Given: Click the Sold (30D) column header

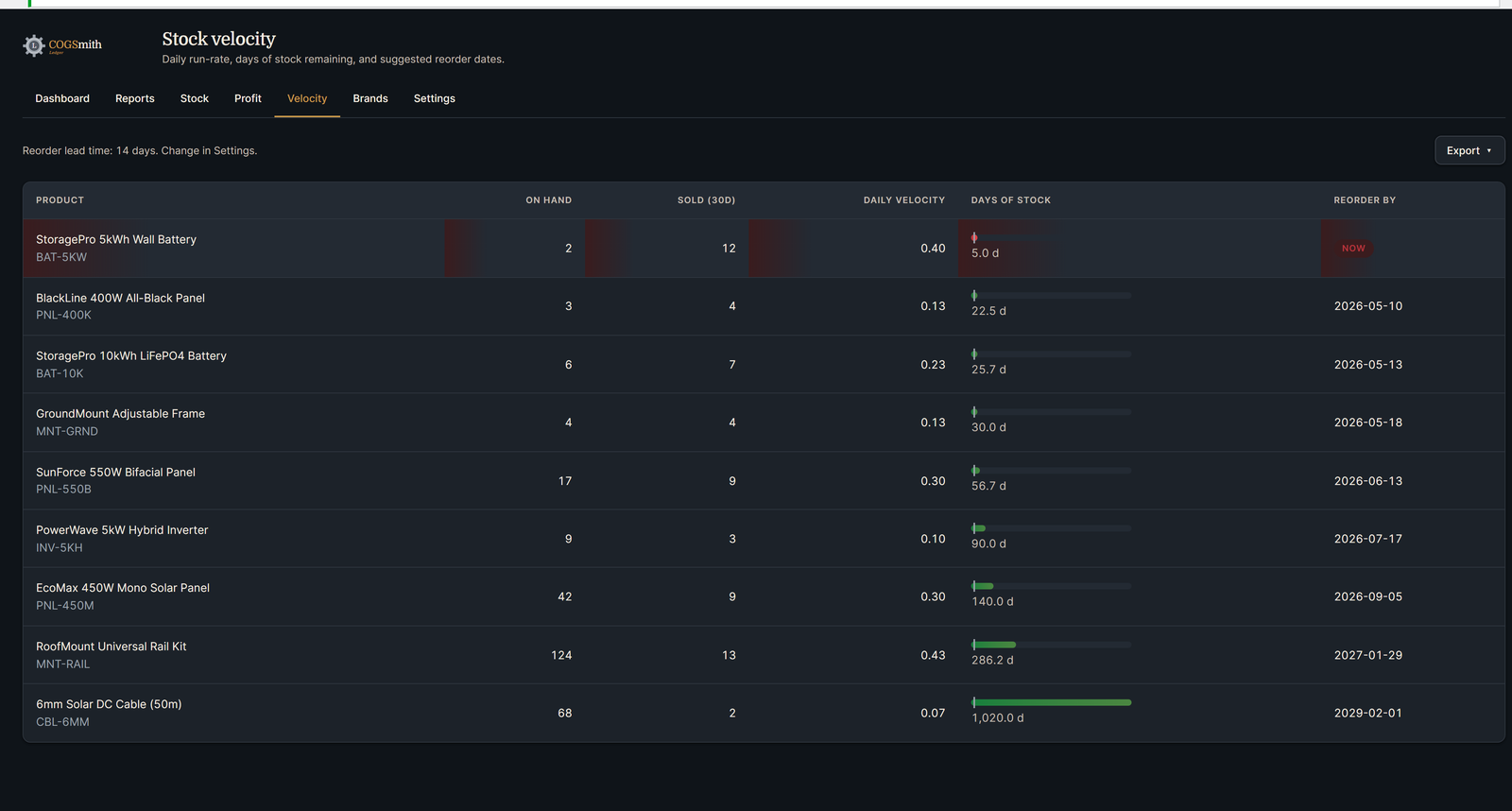Looking at the screenshot, I should pos(706,200).
